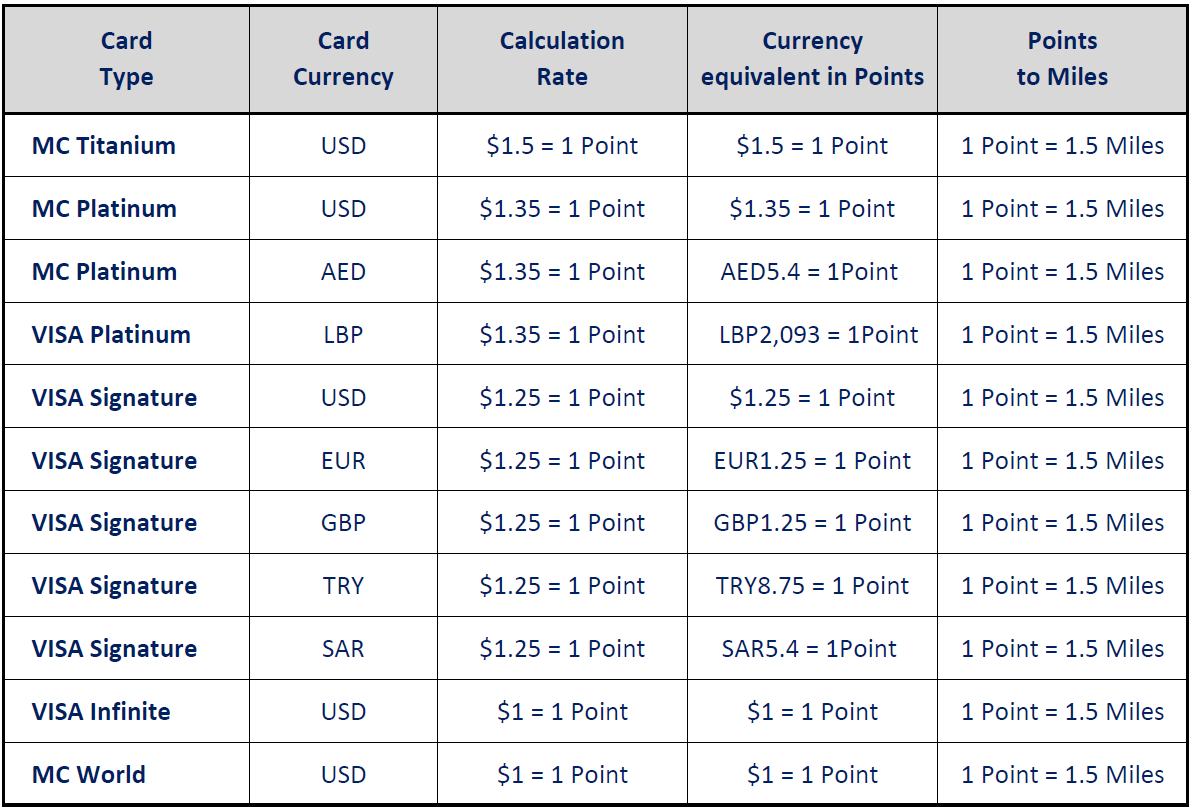This screenshot has width=1192, height=811.
Task: Click the AED currency cell
Action: pos(343,271)
